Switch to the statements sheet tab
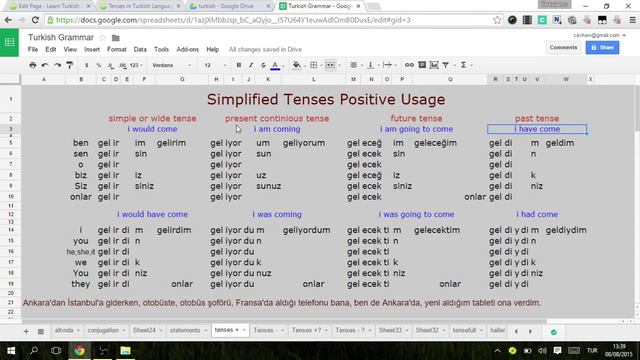The image size is (640, 360). [185, 330]
